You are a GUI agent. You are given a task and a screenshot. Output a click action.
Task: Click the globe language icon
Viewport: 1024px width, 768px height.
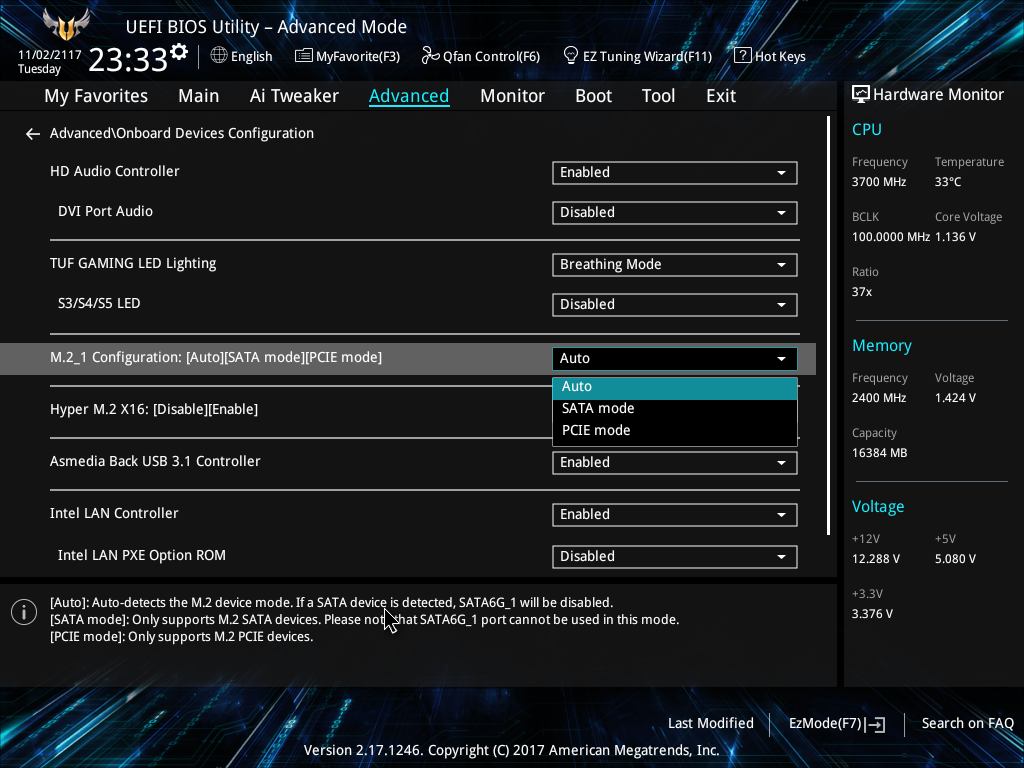pyautogui.click(x=219, y=56)
